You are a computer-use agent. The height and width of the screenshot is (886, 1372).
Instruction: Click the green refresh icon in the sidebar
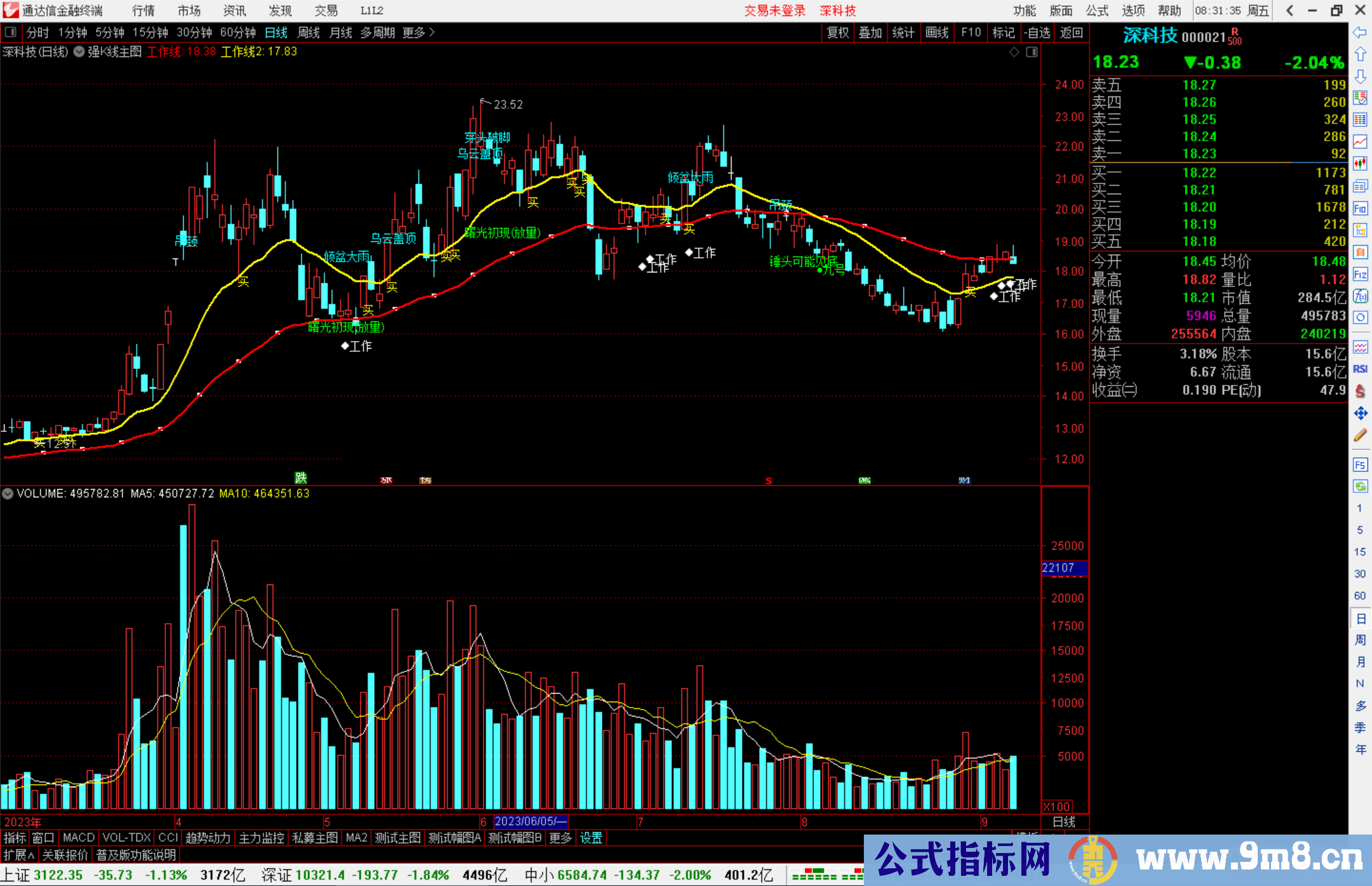click(x=1360, y=487)
